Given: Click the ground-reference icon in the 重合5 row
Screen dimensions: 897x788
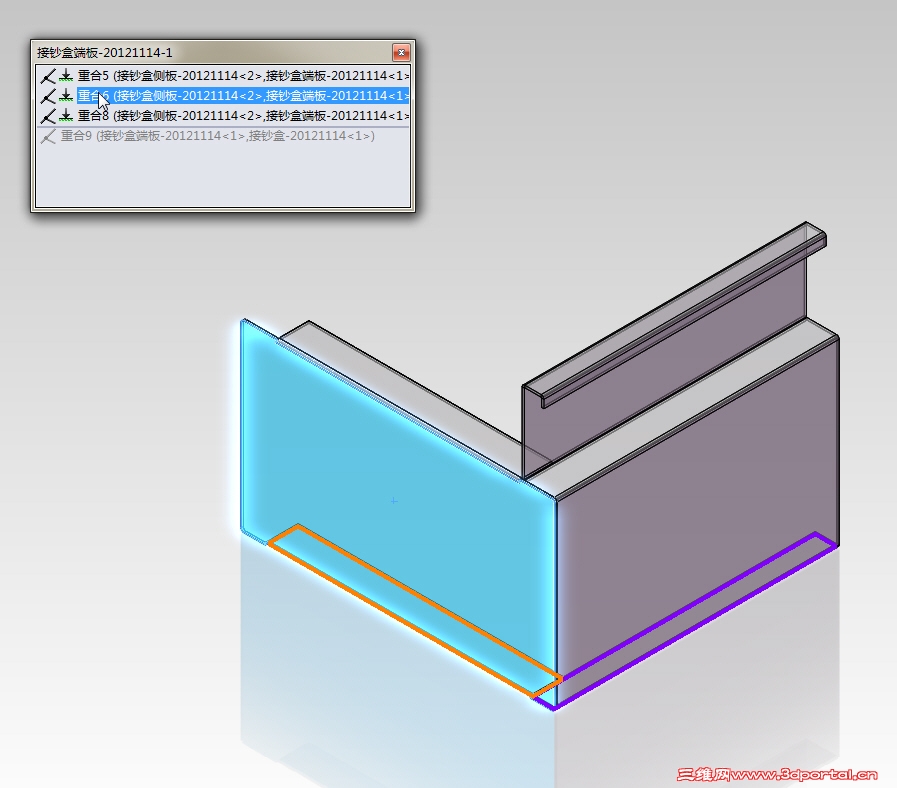Looking at the screenshot, I should coord(66,76).
